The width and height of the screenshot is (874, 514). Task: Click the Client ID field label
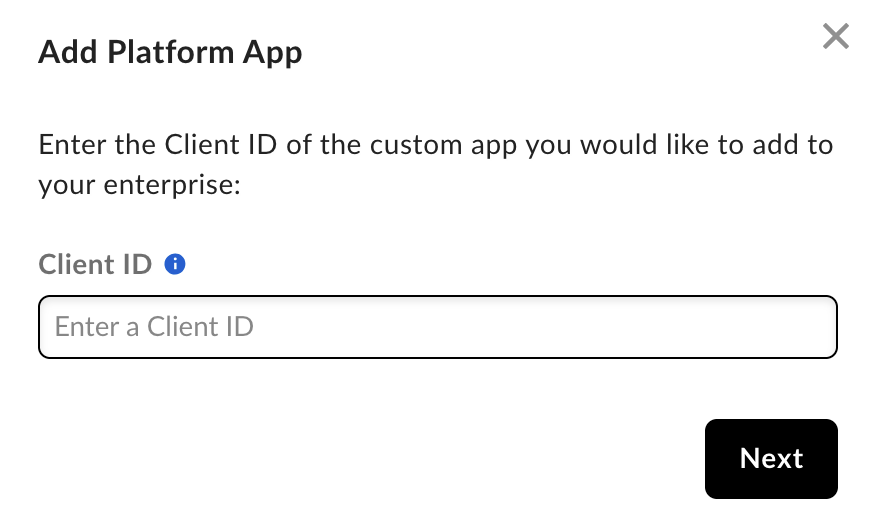[x=95, y=265]
